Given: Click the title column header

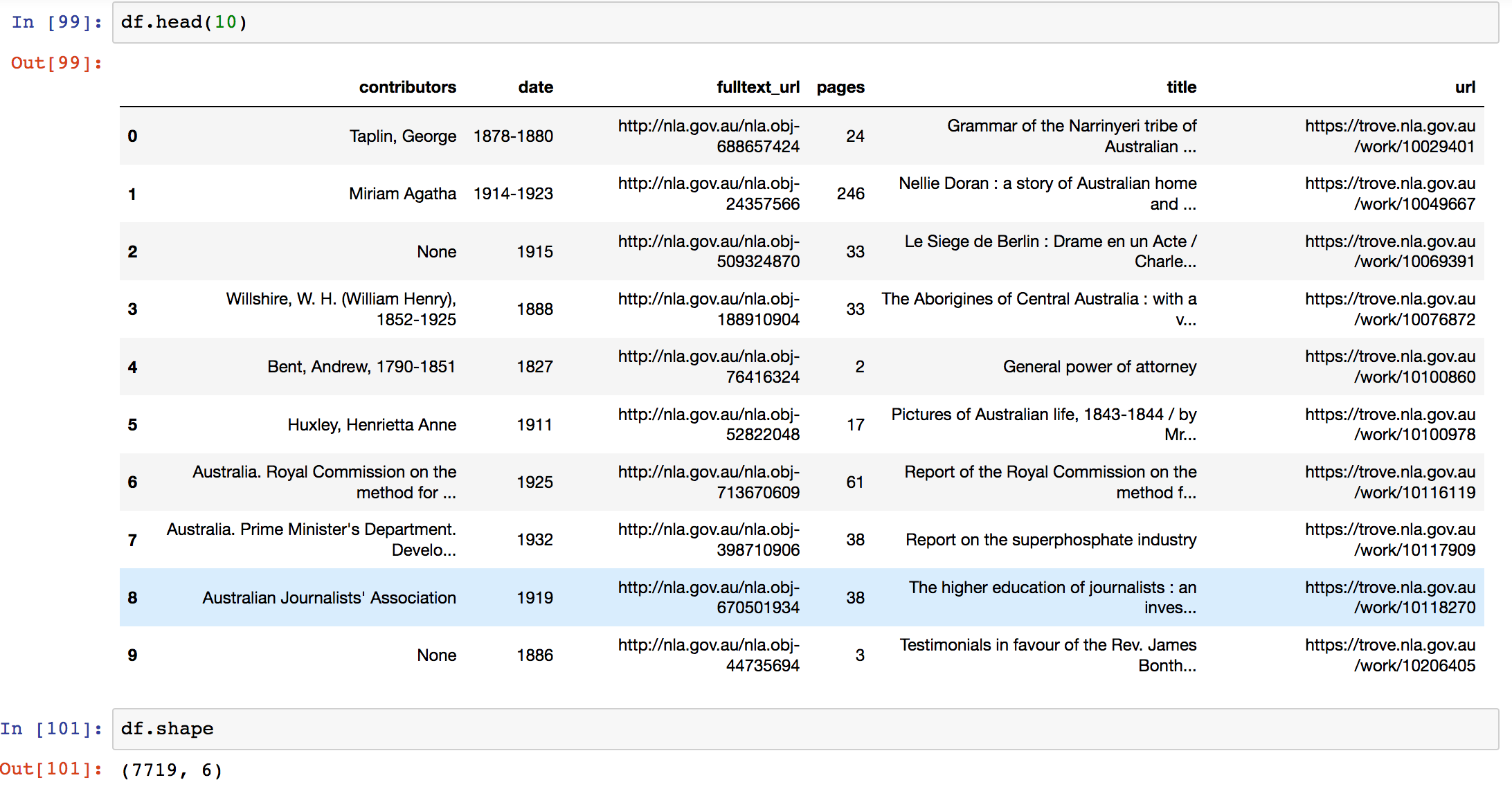Looking at the screenshot, I should click(1181, 87).
